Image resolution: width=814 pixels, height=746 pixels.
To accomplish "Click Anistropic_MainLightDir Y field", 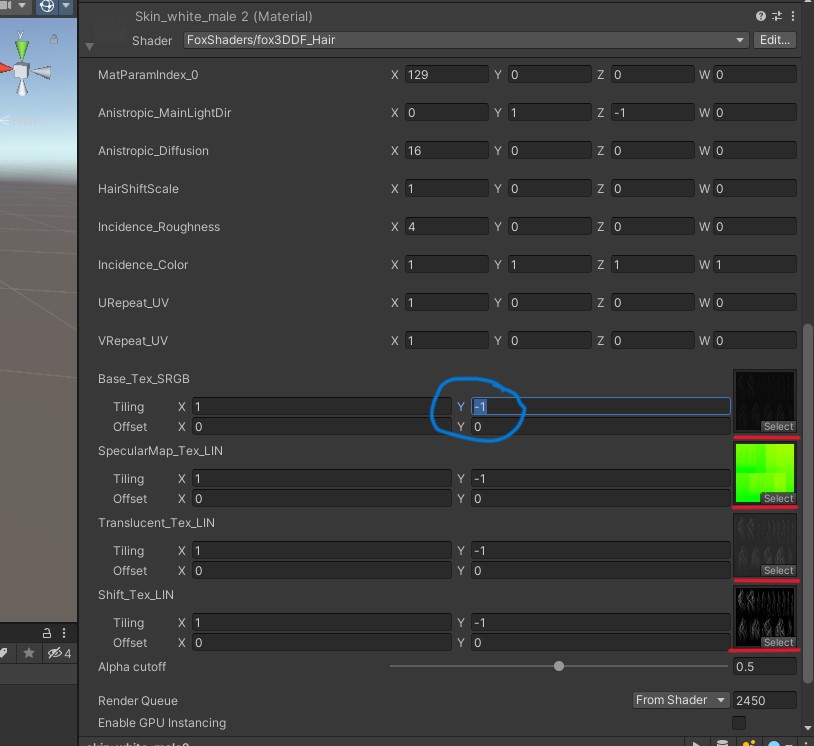I will pyautogui.click(x=549, y=112).
